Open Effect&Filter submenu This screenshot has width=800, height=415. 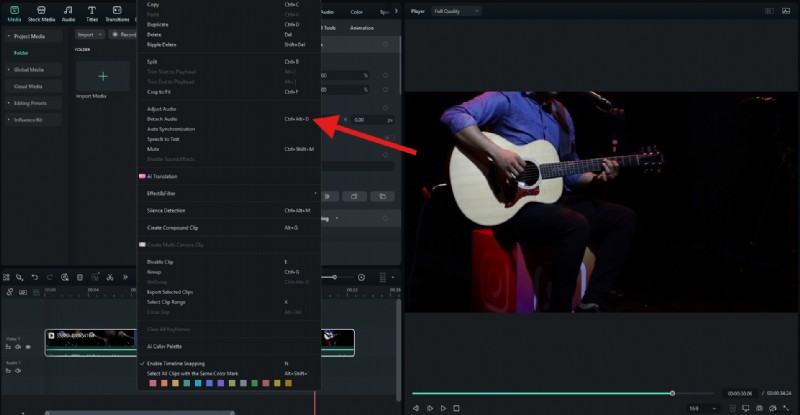(x=229, y=193)
